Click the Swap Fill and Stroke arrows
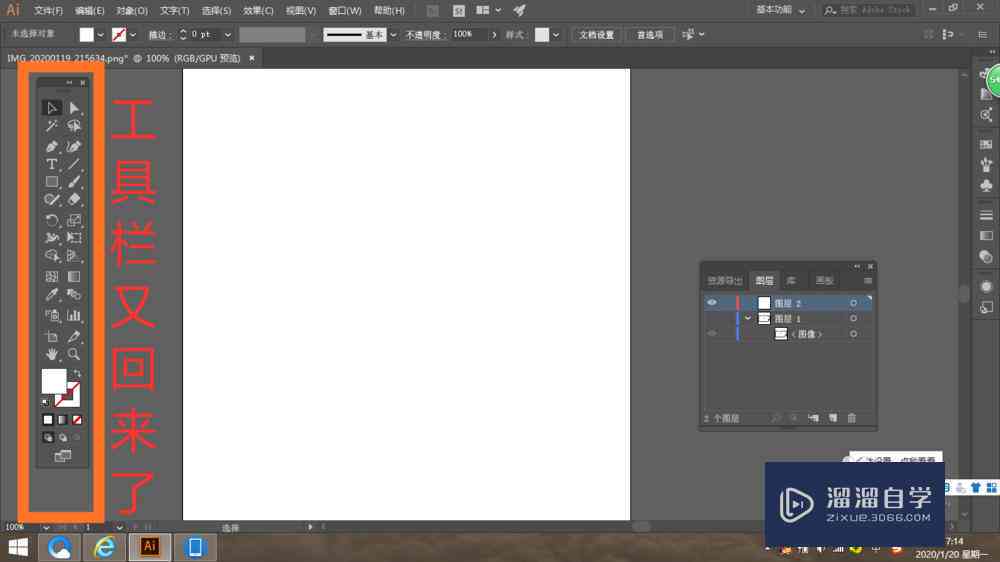Image resolution: width=1000 pixels, height=562 pixels. coord(77,373)
